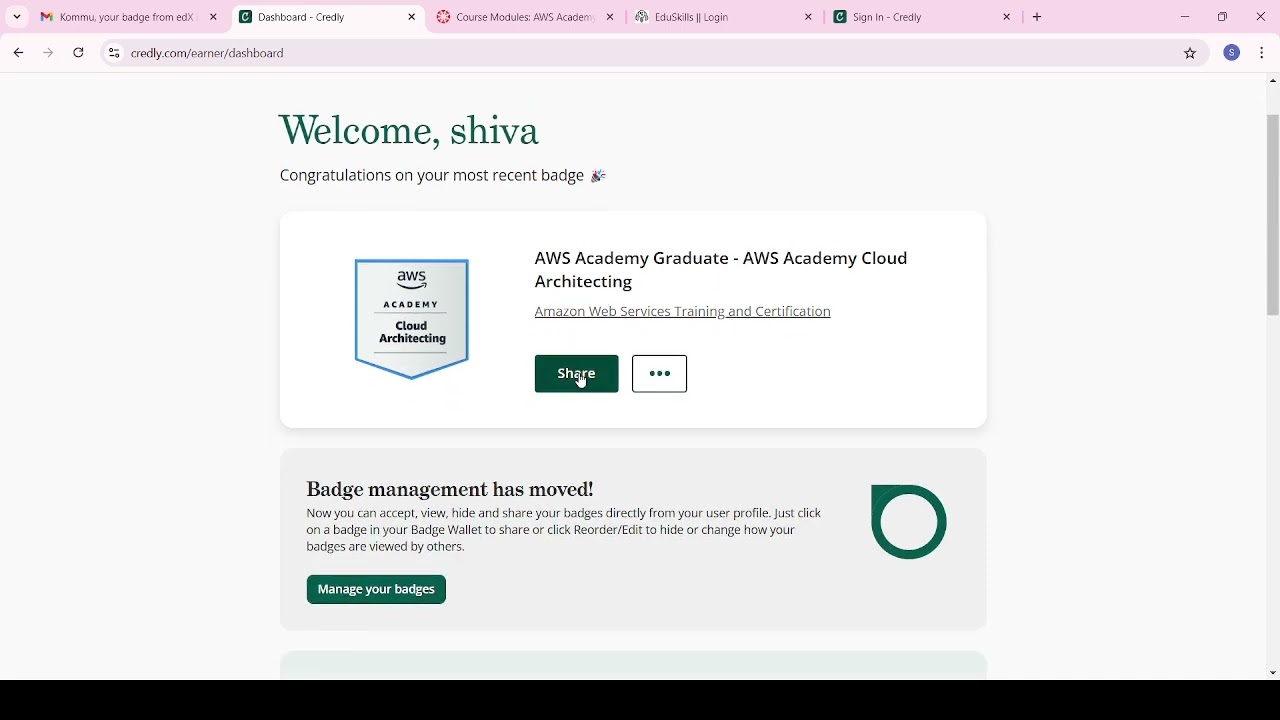This screenshot has width=1280, height=720.
Task: Click the Welcome, shiva heading
Action: tap(408, 131)
